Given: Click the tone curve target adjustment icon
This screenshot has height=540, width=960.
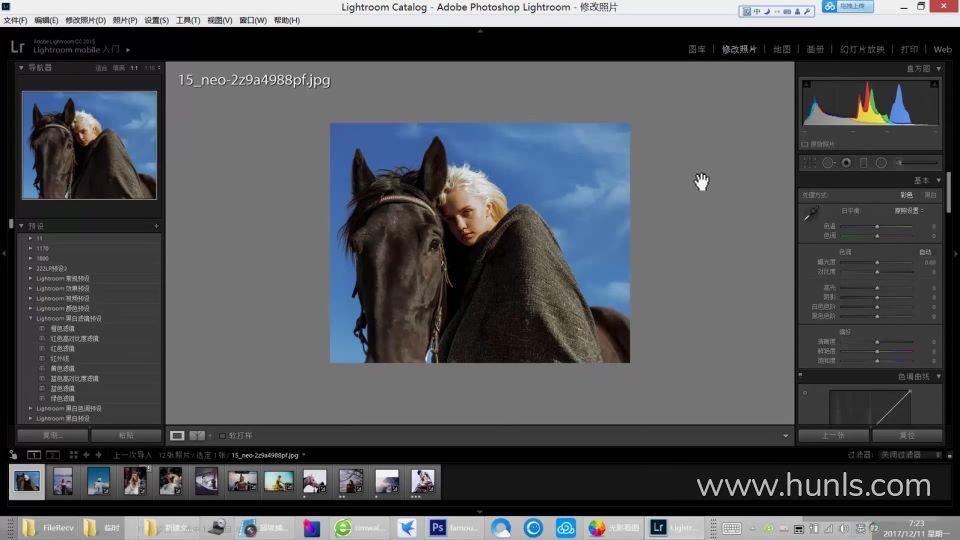Looking at the screenshot, I should click(804, 392).
